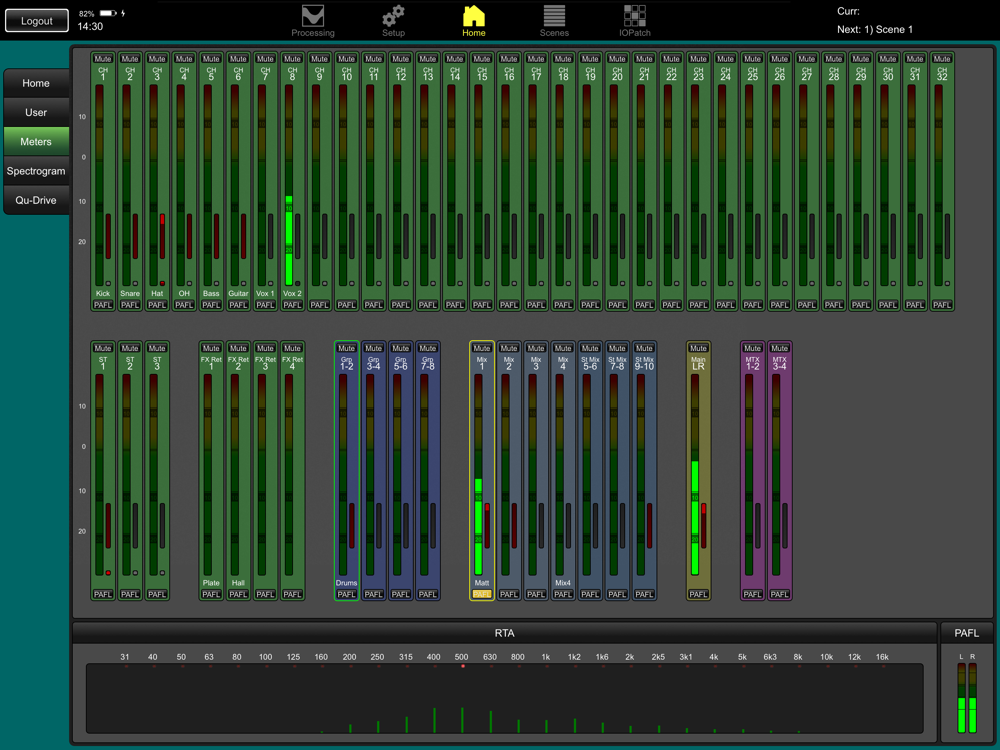The image size is (1000, 750).
Task: Toggle PAFL on ST 1 strip
Action: (x=103, y=594)
